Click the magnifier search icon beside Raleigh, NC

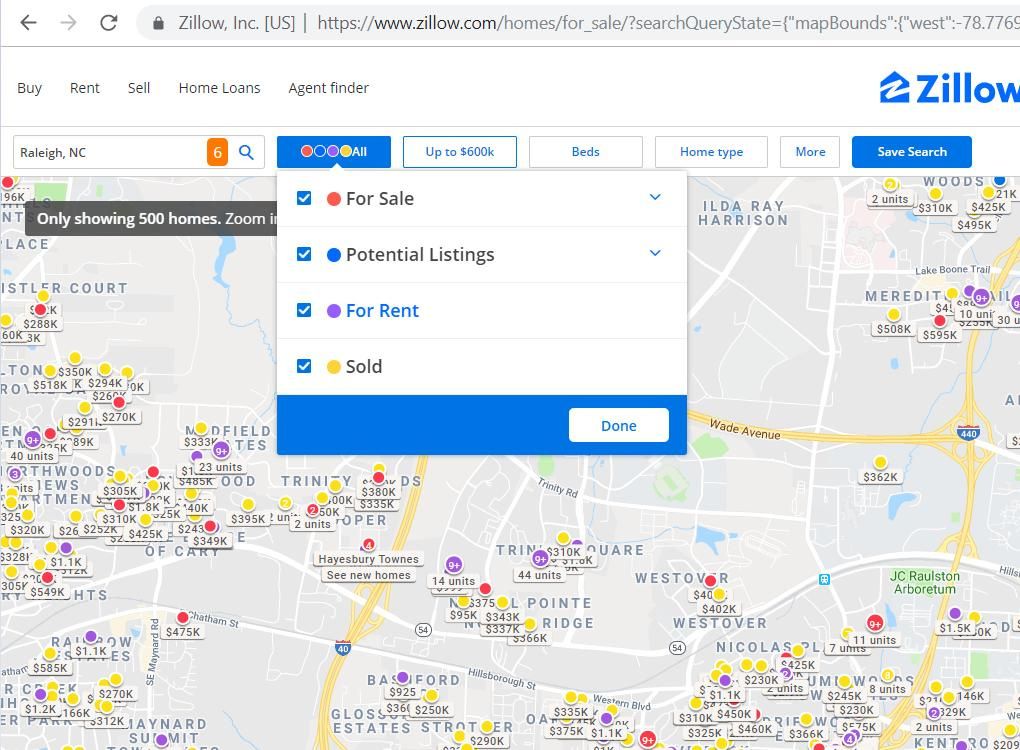[246, 152]
